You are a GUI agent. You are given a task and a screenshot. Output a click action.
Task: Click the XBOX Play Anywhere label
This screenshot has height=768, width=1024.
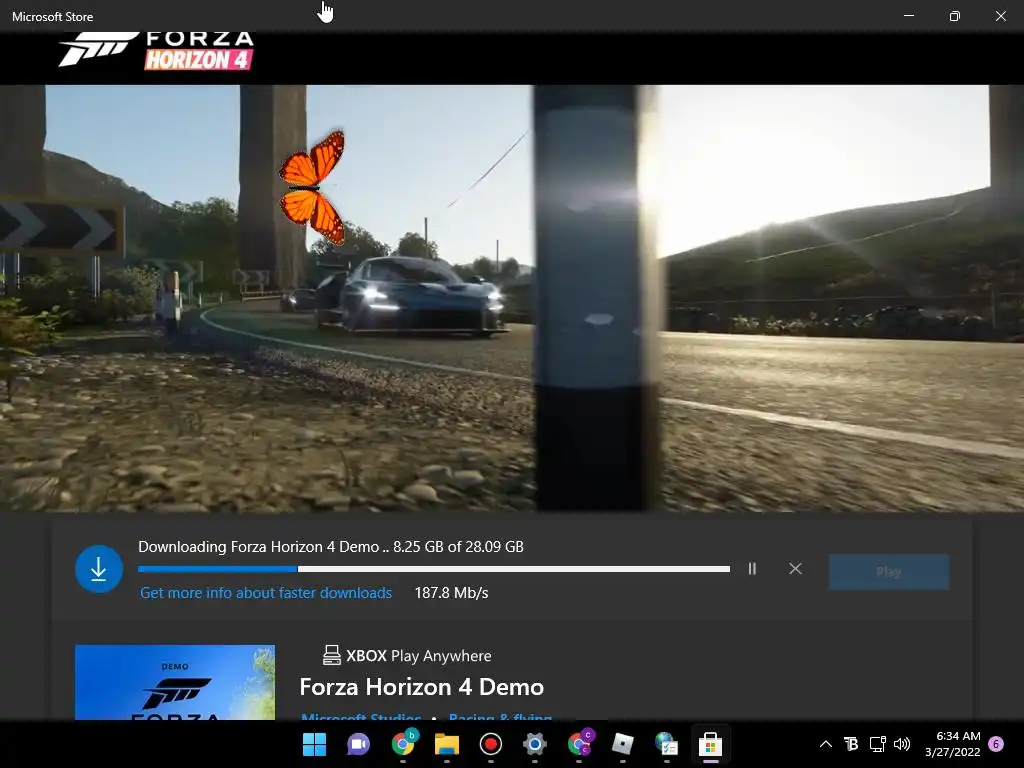[419, 656]
